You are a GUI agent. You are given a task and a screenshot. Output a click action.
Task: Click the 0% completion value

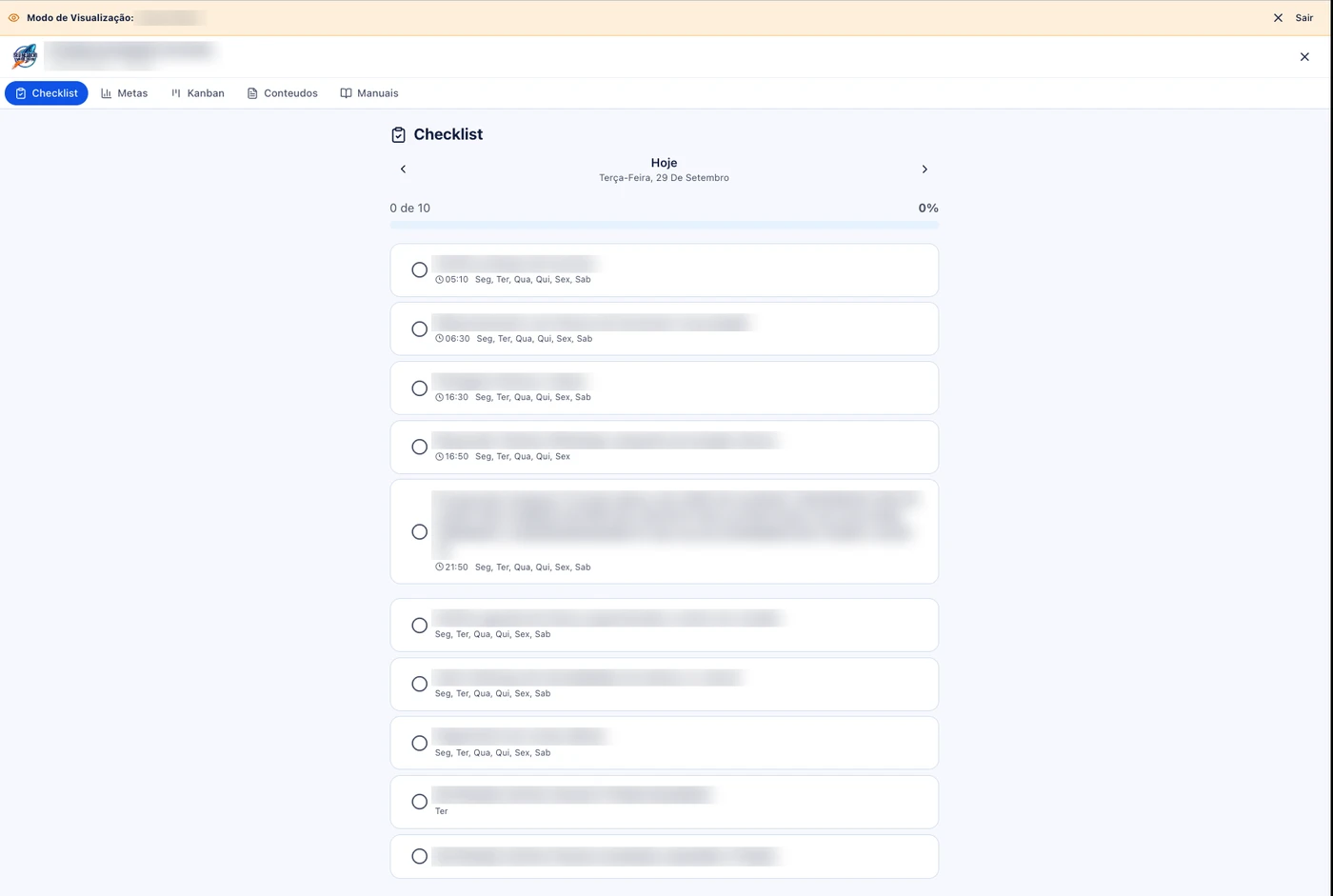click(x=928, y=209)
